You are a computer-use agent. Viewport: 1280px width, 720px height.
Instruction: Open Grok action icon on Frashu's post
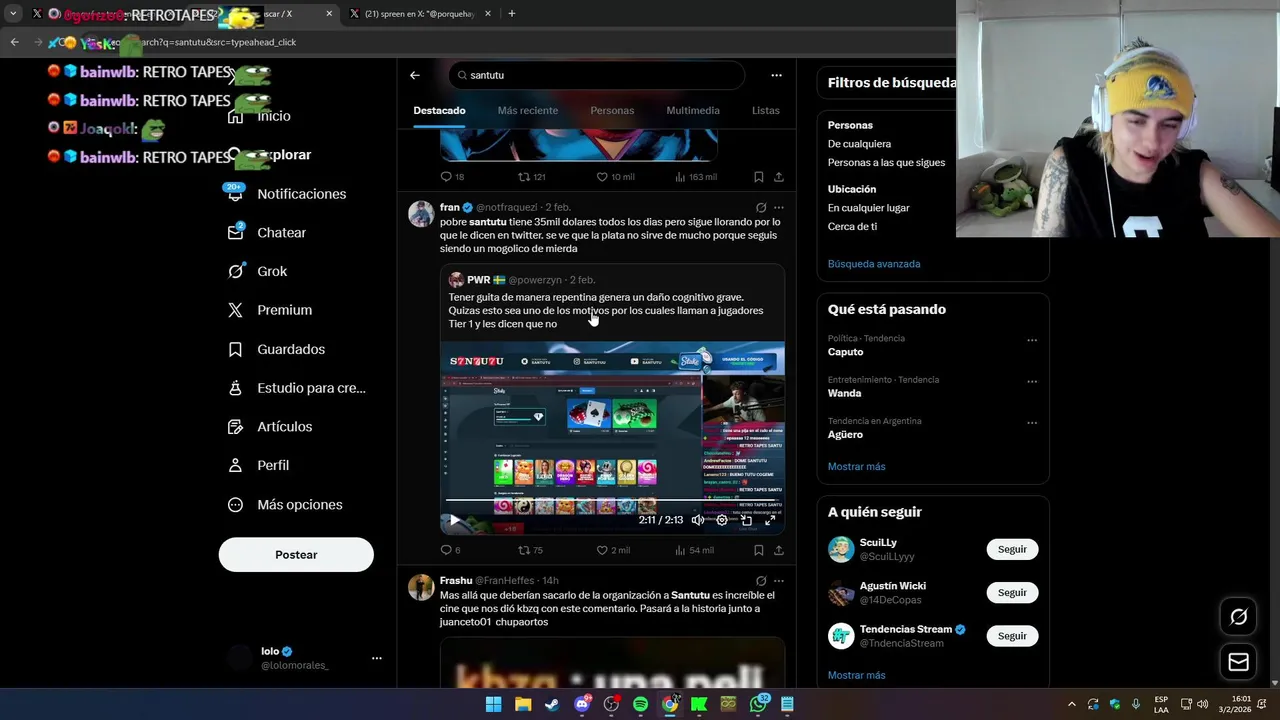(761, 580)
